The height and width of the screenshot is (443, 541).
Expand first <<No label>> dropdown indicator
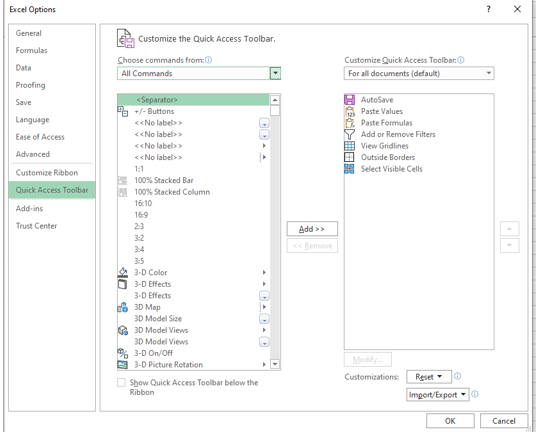tap(264, 123)
